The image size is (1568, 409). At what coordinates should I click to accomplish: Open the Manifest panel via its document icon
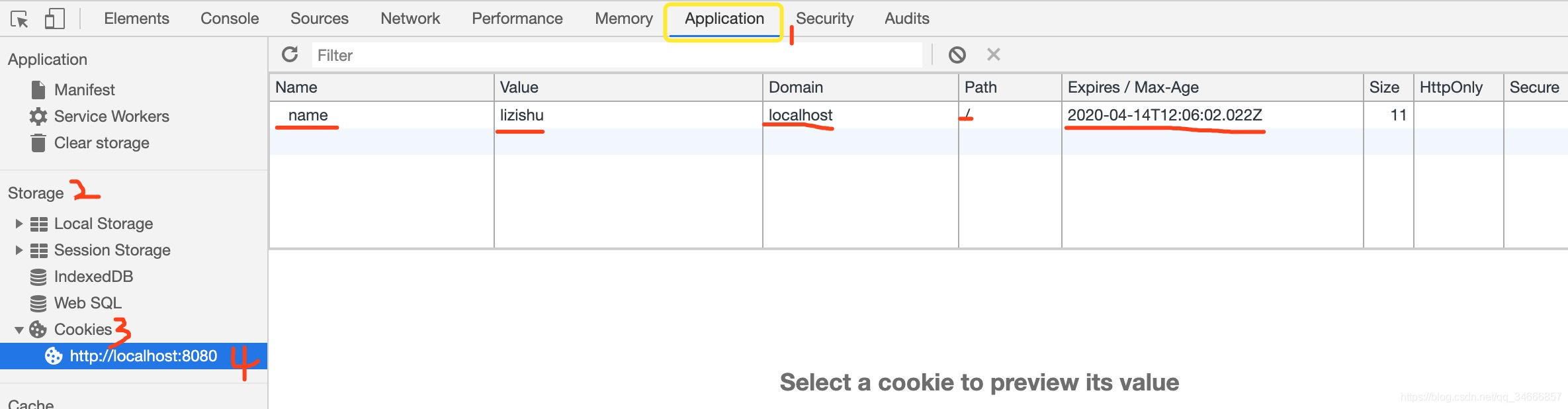pos(38,89)
